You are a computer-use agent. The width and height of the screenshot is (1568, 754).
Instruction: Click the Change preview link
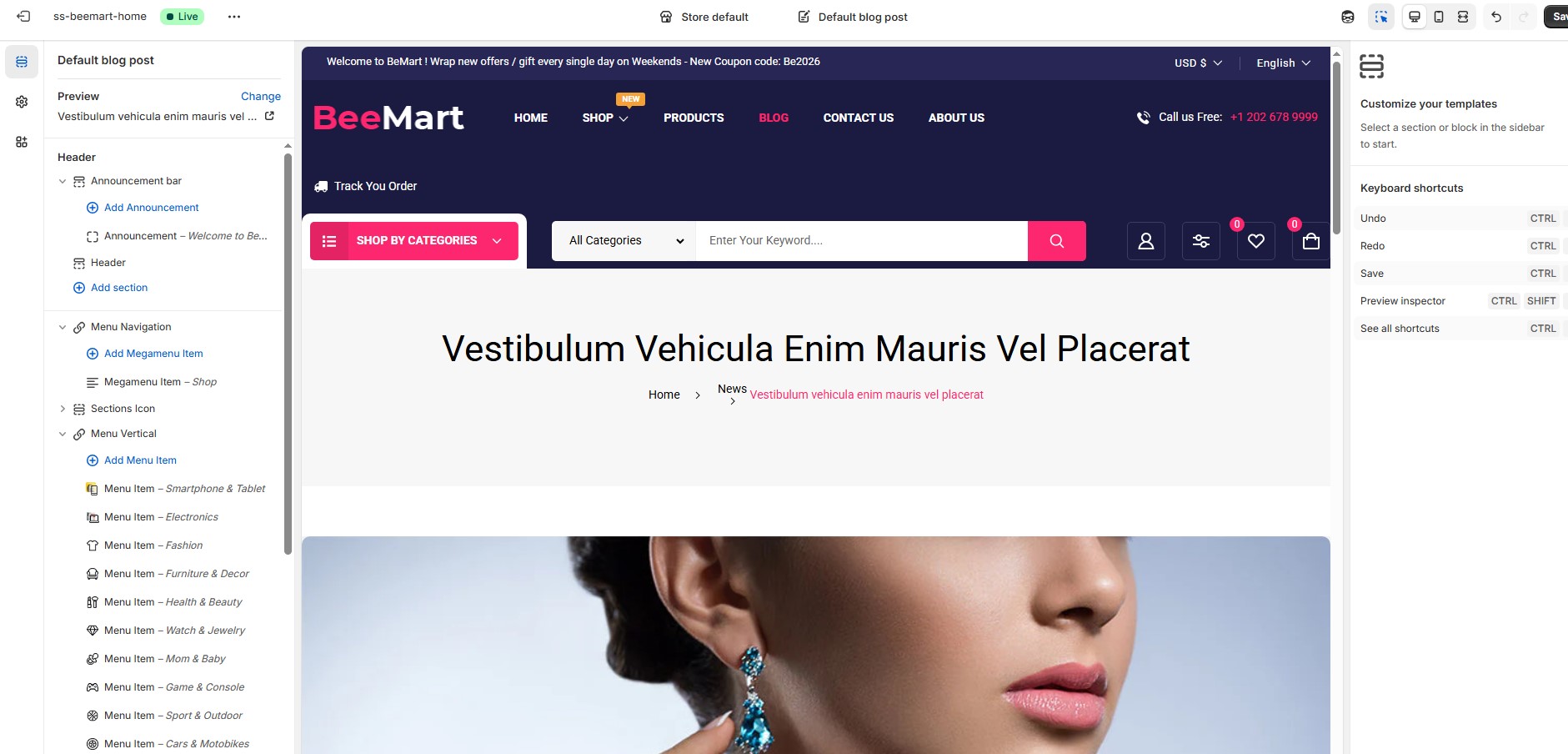[261, 97]
